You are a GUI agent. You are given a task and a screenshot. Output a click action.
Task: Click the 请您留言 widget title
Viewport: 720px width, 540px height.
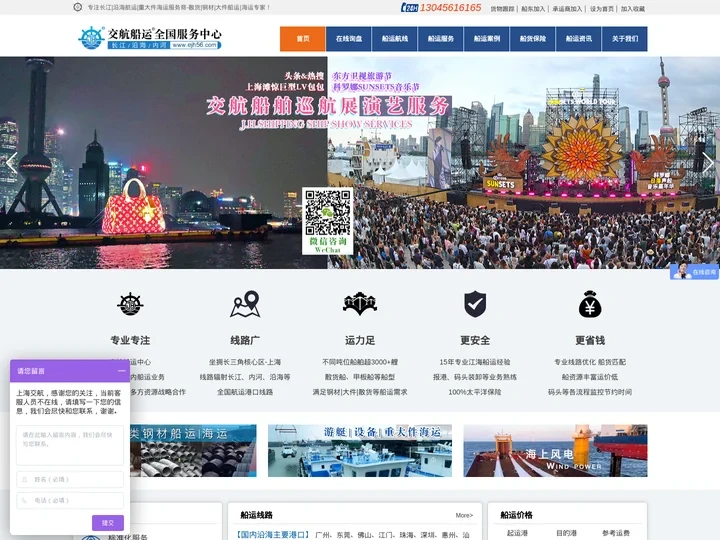point(31,371)
